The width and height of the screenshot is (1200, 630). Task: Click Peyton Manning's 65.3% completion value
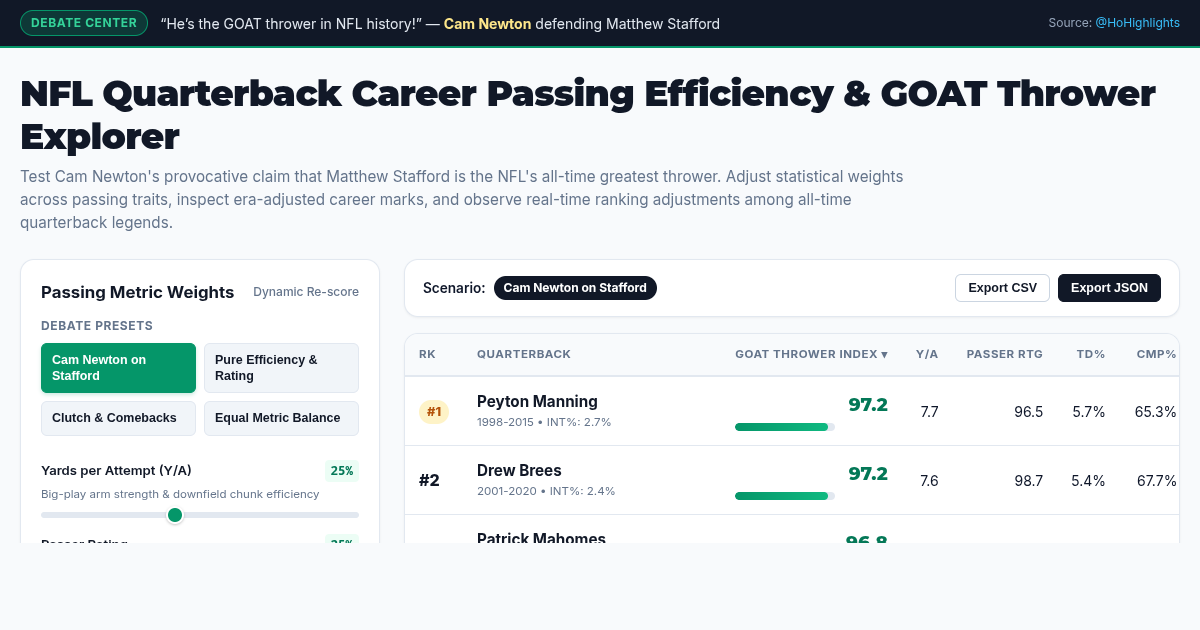point(1156,412)
